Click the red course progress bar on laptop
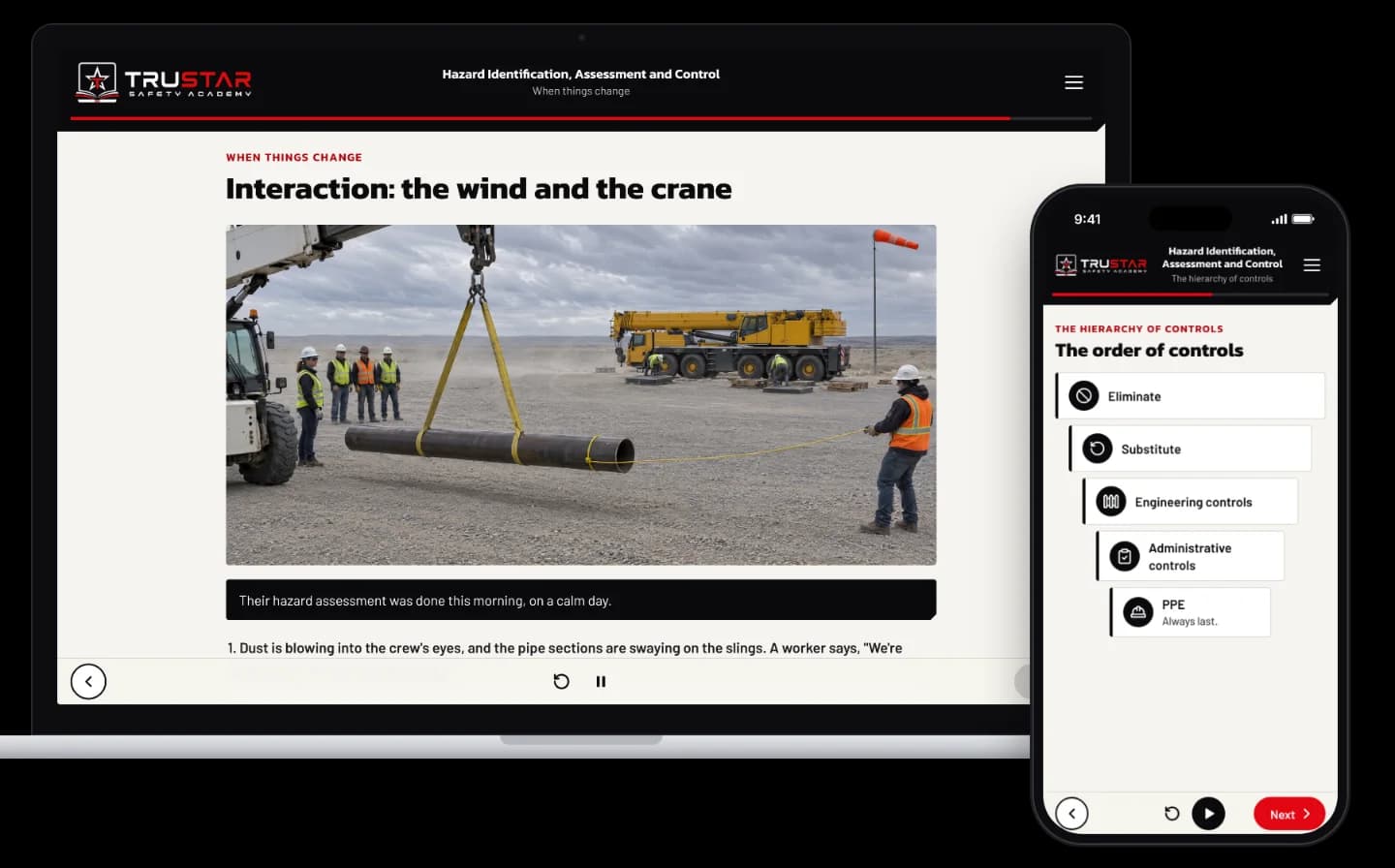 coord(540,118)
